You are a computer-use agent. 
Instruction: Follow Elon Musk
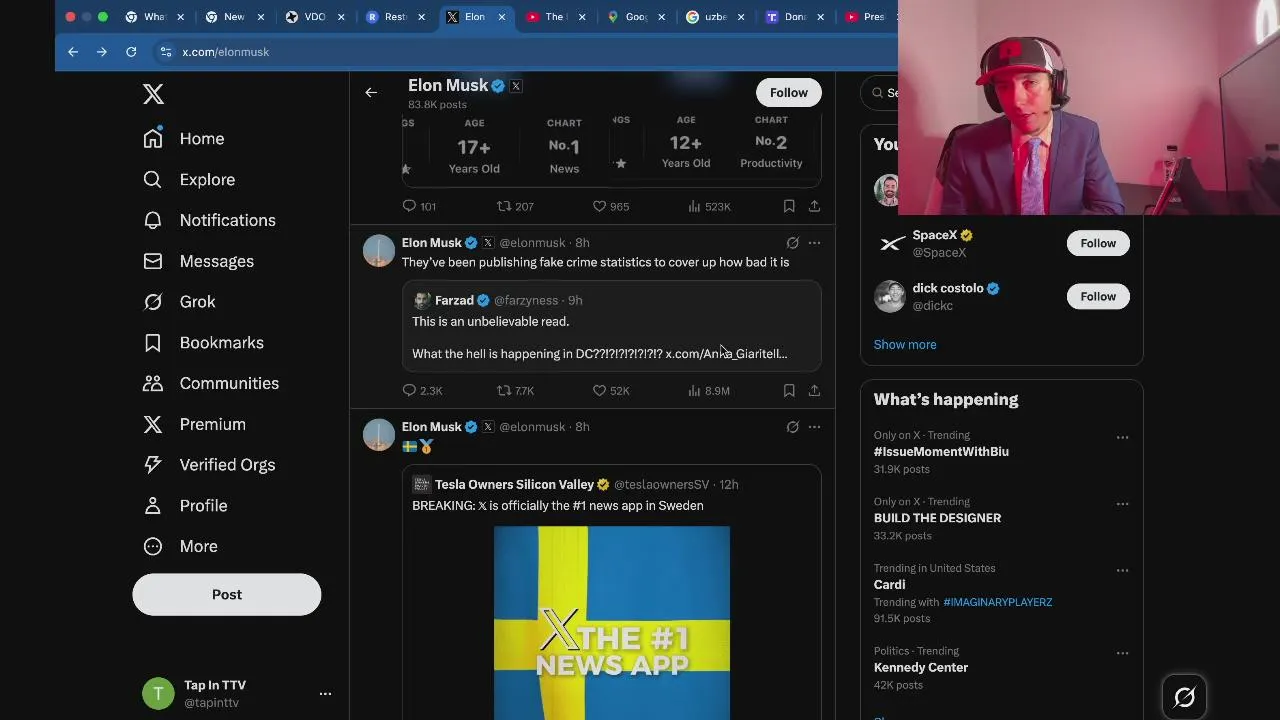tap(789, 92)
